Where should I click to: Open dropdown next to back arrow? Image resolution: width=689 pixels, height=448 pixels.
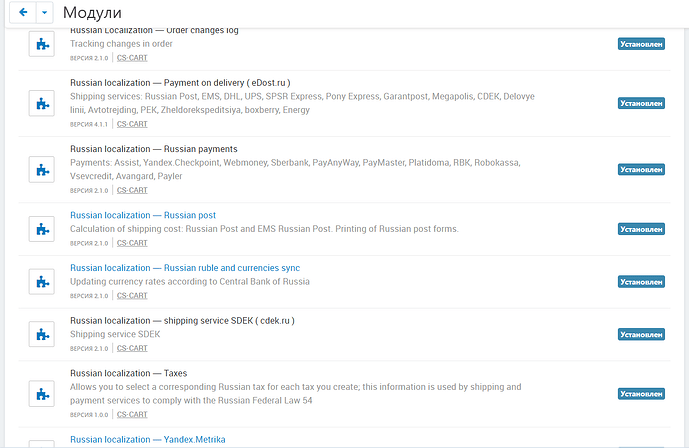[44, 12]
